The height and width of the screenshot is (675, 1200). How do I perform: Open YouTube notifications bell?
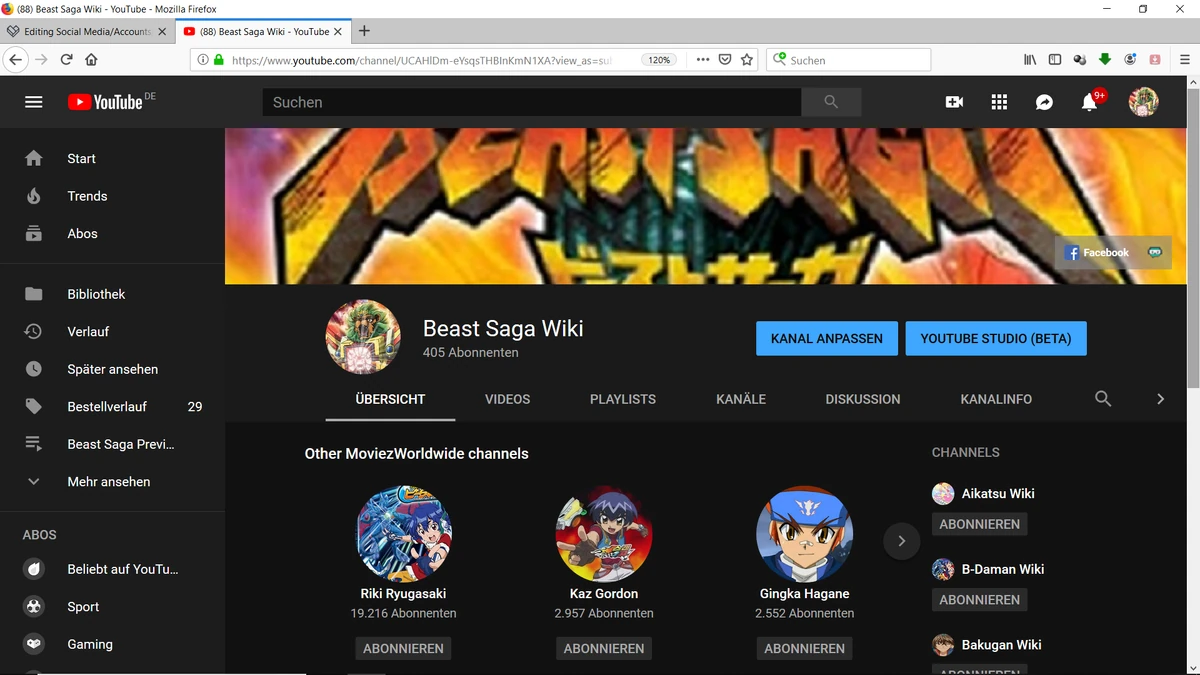click(1089, 101)
